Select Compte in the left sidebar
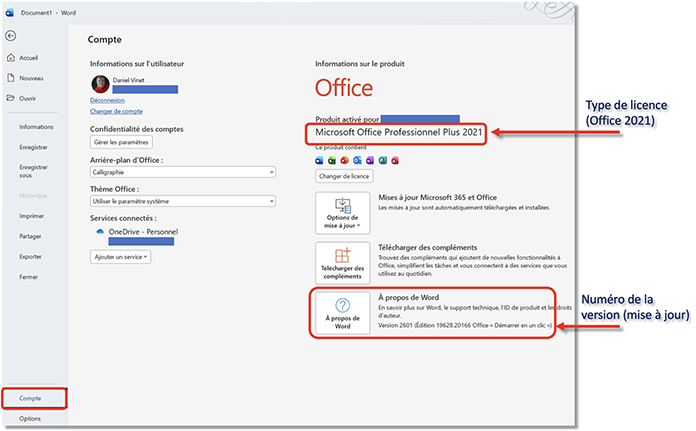Image resolution: width=696 pixels, height=431 pixels. [33, 398]
